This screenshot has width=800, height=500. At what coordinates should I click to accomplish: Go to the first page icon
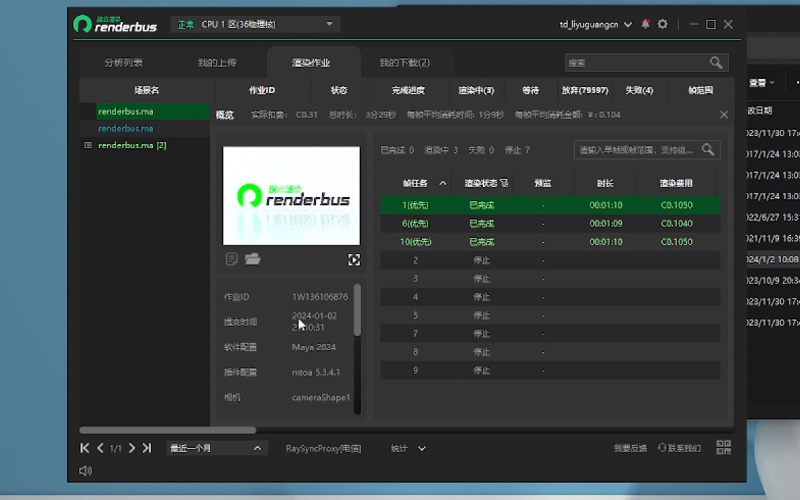(85, 448)
